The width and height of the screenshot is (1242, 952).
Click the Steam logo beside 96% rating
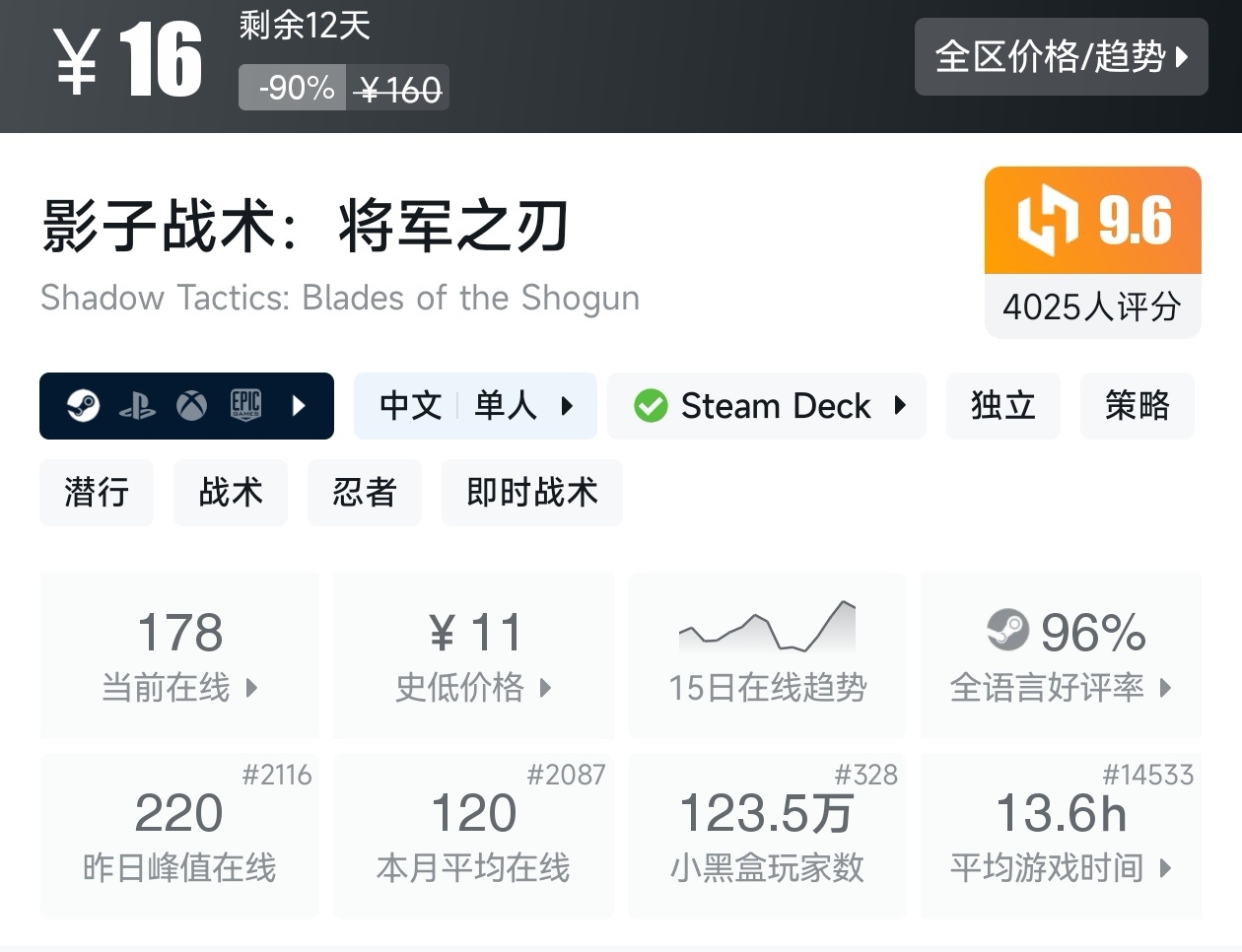pyautogui.click(x=1007, y=631)
